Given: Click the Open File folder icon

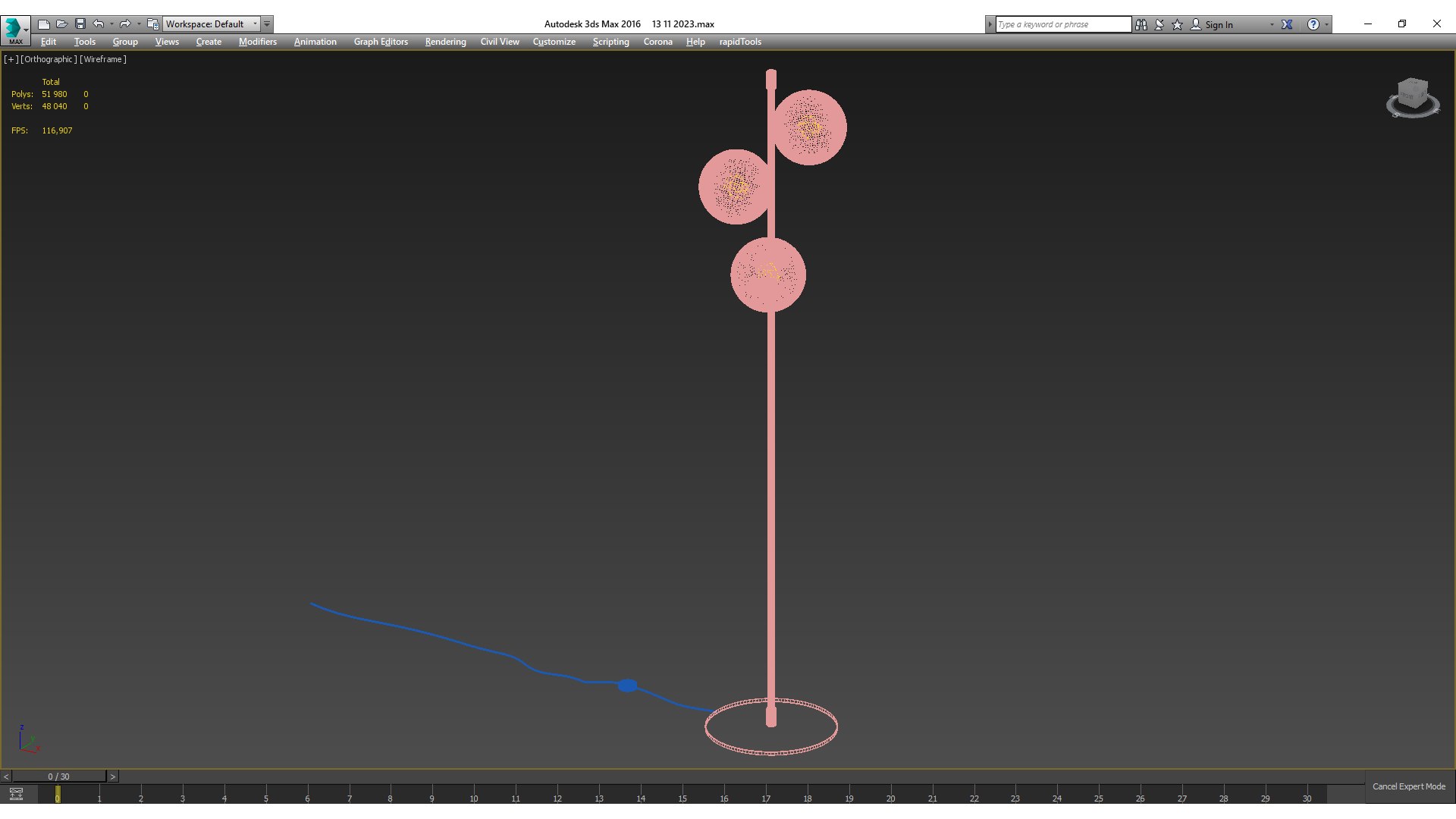Looking at the screenshot, I should pyautogui.click(x=62, y=24).
